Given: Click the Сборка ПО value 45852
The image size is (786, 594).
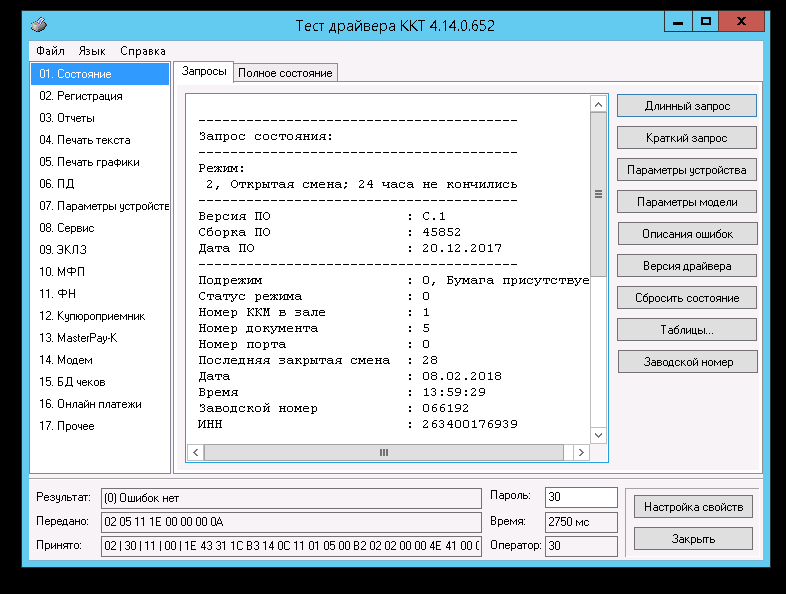Looking at the screenshot, I should click(441, 232).
